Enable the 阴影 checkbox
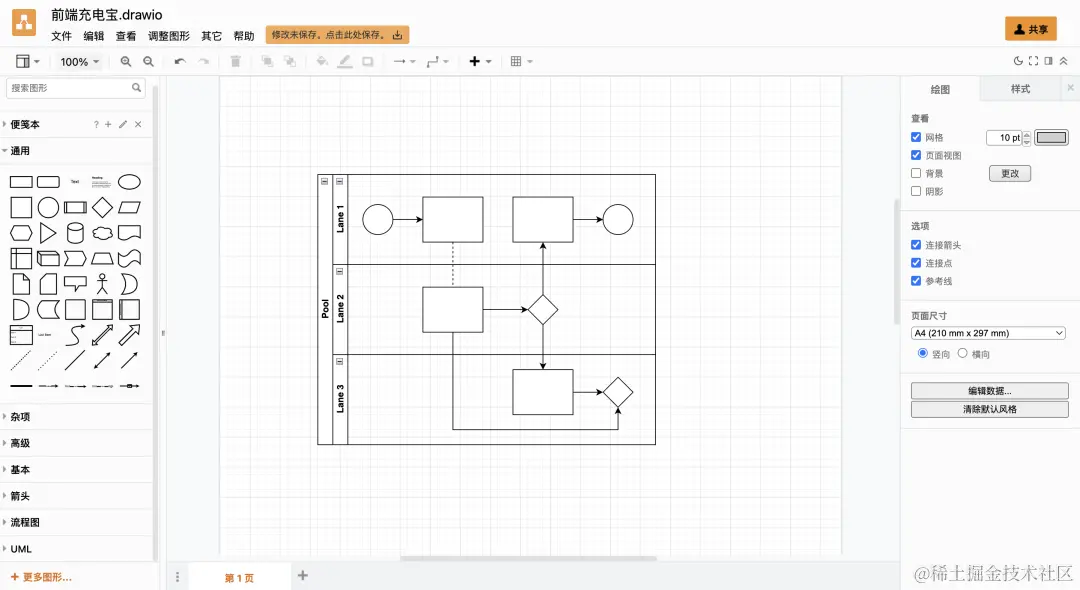This screenshot has width=1080, height=590. tap(916, 191)
